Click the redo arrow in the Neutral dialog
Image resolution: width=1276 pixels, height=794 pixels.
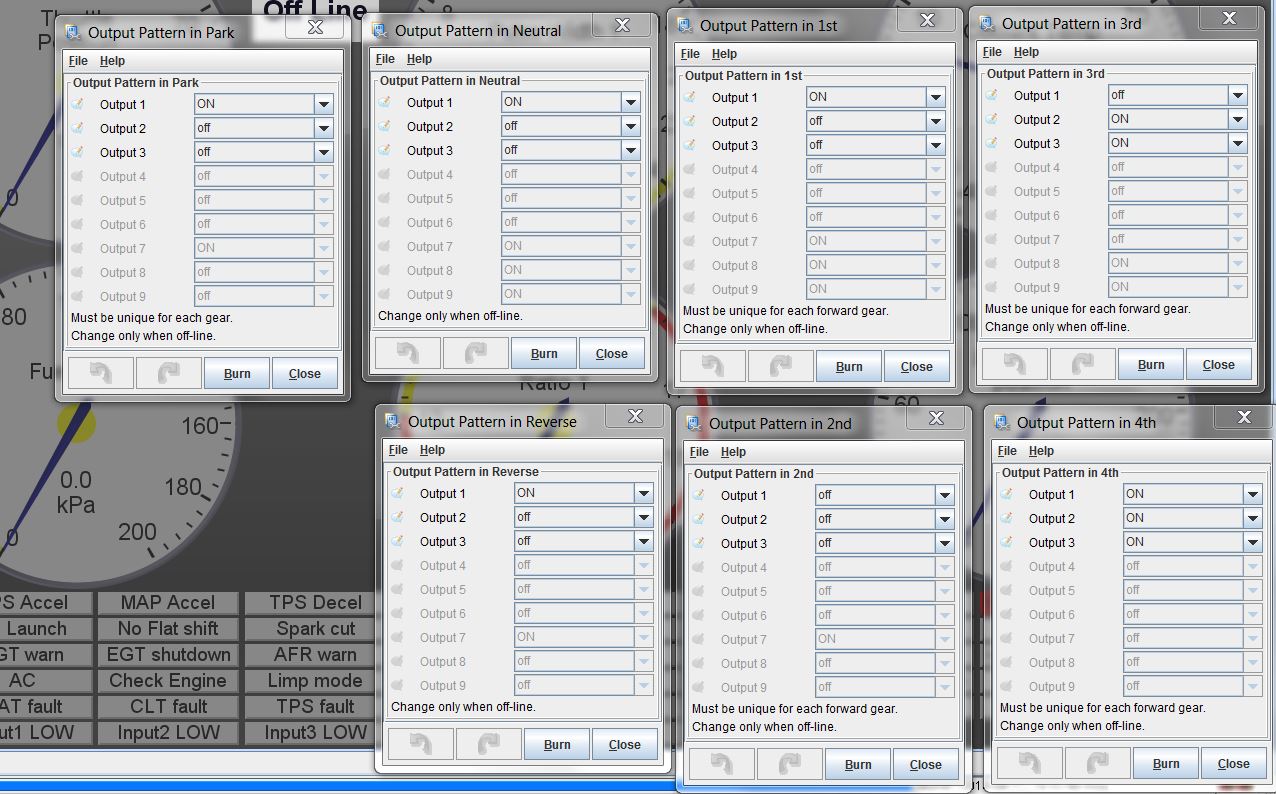pyautogui.click(x=475, y=353)
